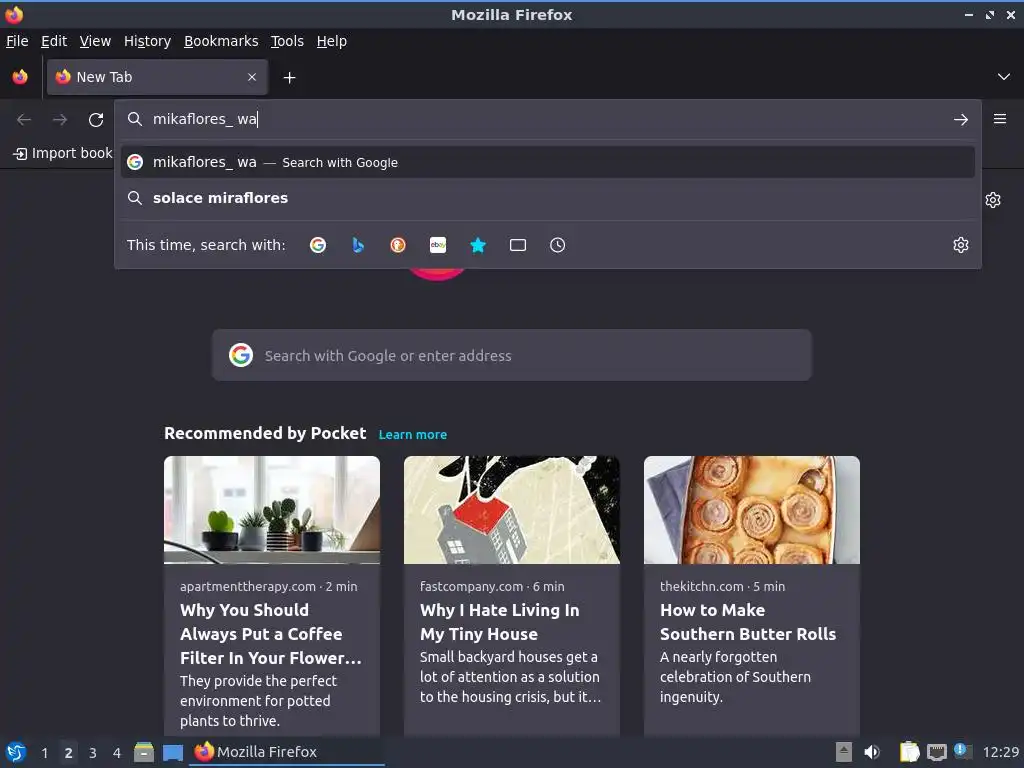
Task: Go back with the back arrow
Action: click(x=24, y=120)
